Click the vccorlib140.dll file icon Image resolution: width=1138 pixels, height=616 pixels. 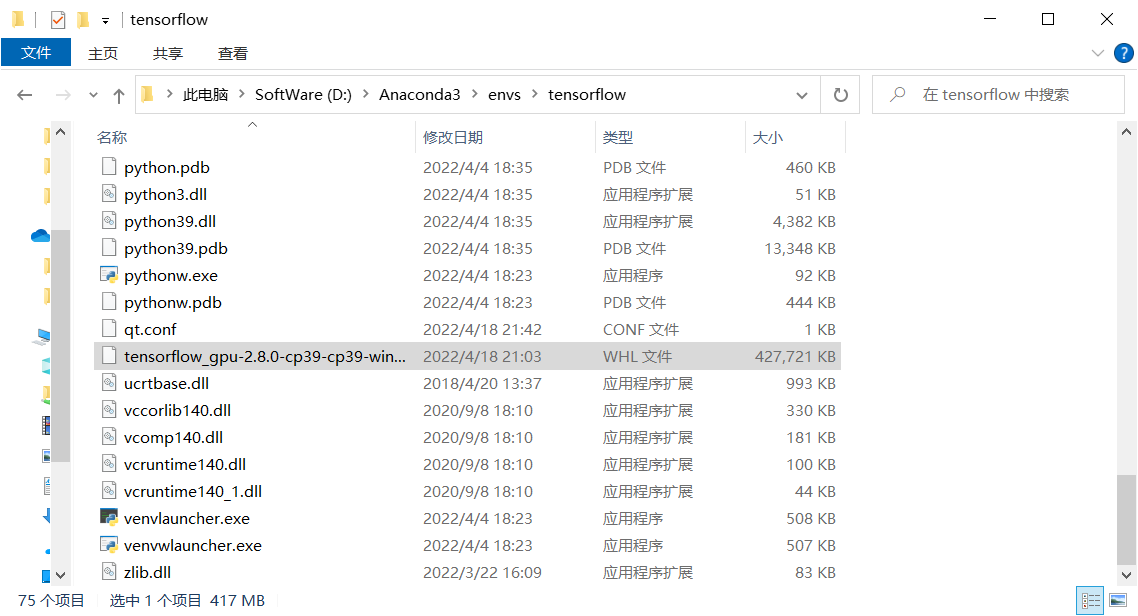pyautogui.click(x=109, y=410)
